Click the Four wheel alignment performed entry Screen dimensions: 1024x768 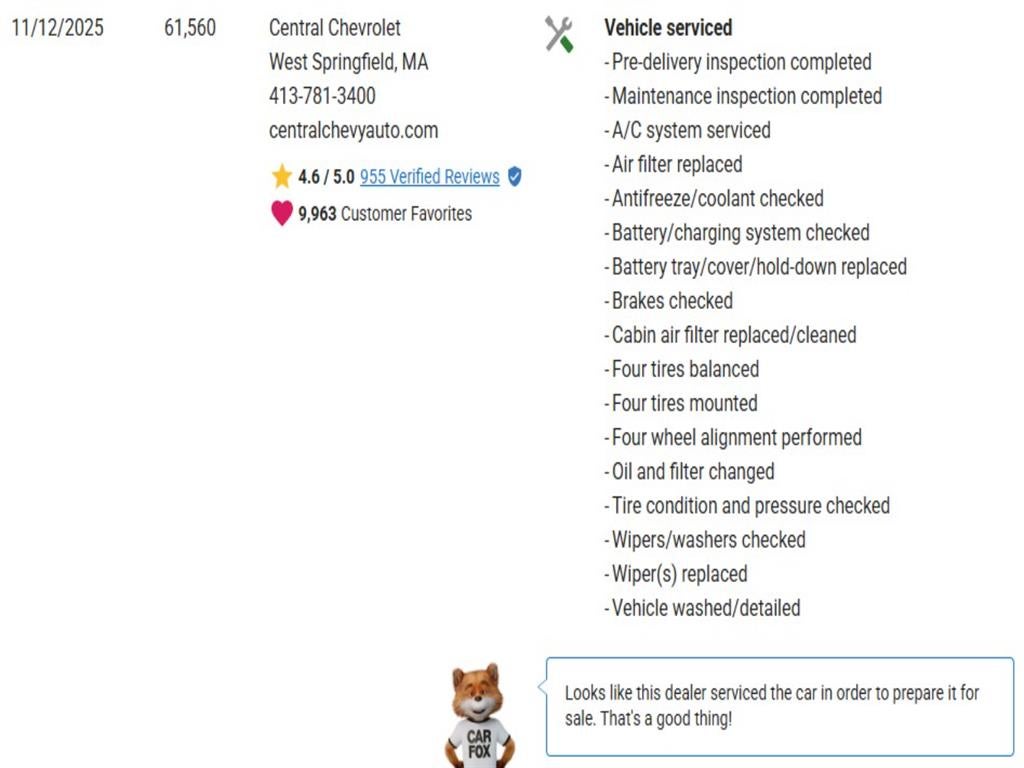(x=736, y=437)
